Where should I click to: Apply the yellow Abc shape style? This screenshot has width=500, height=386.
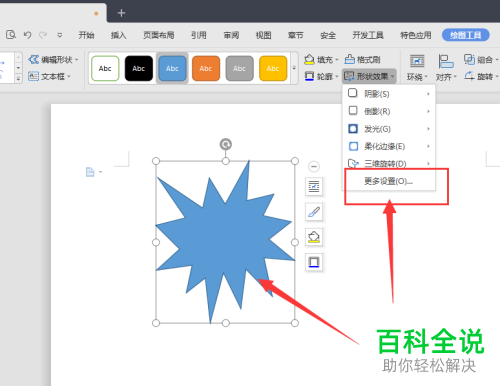point(273,68)
